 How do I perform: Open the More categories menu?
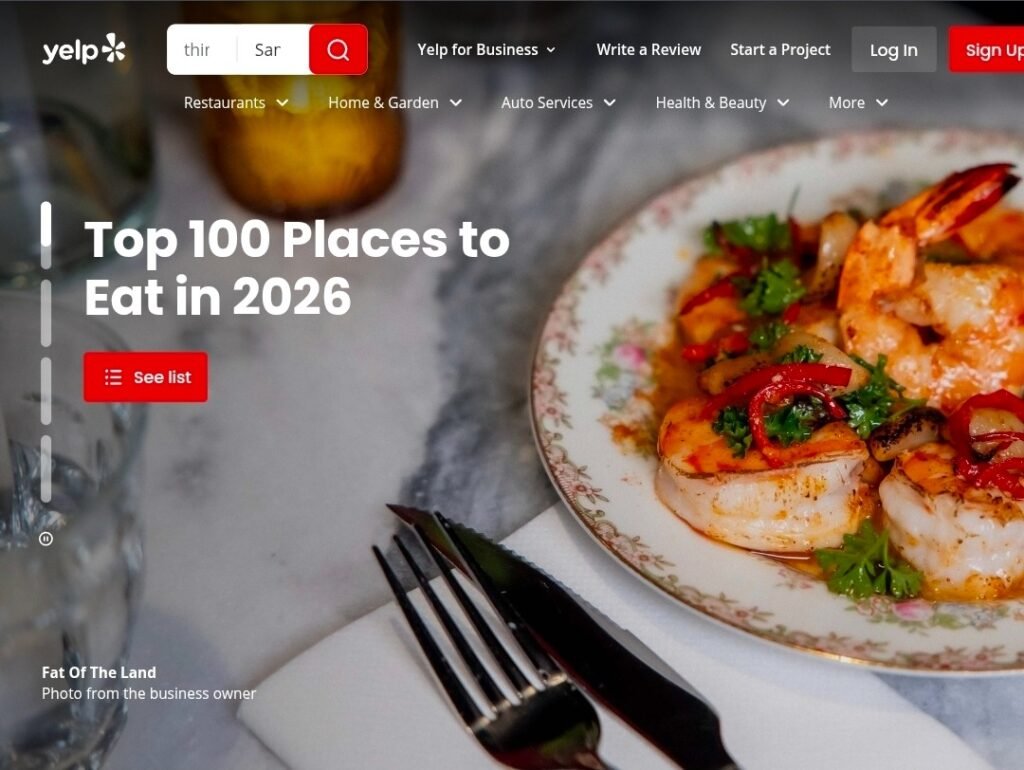click(858, 103)
